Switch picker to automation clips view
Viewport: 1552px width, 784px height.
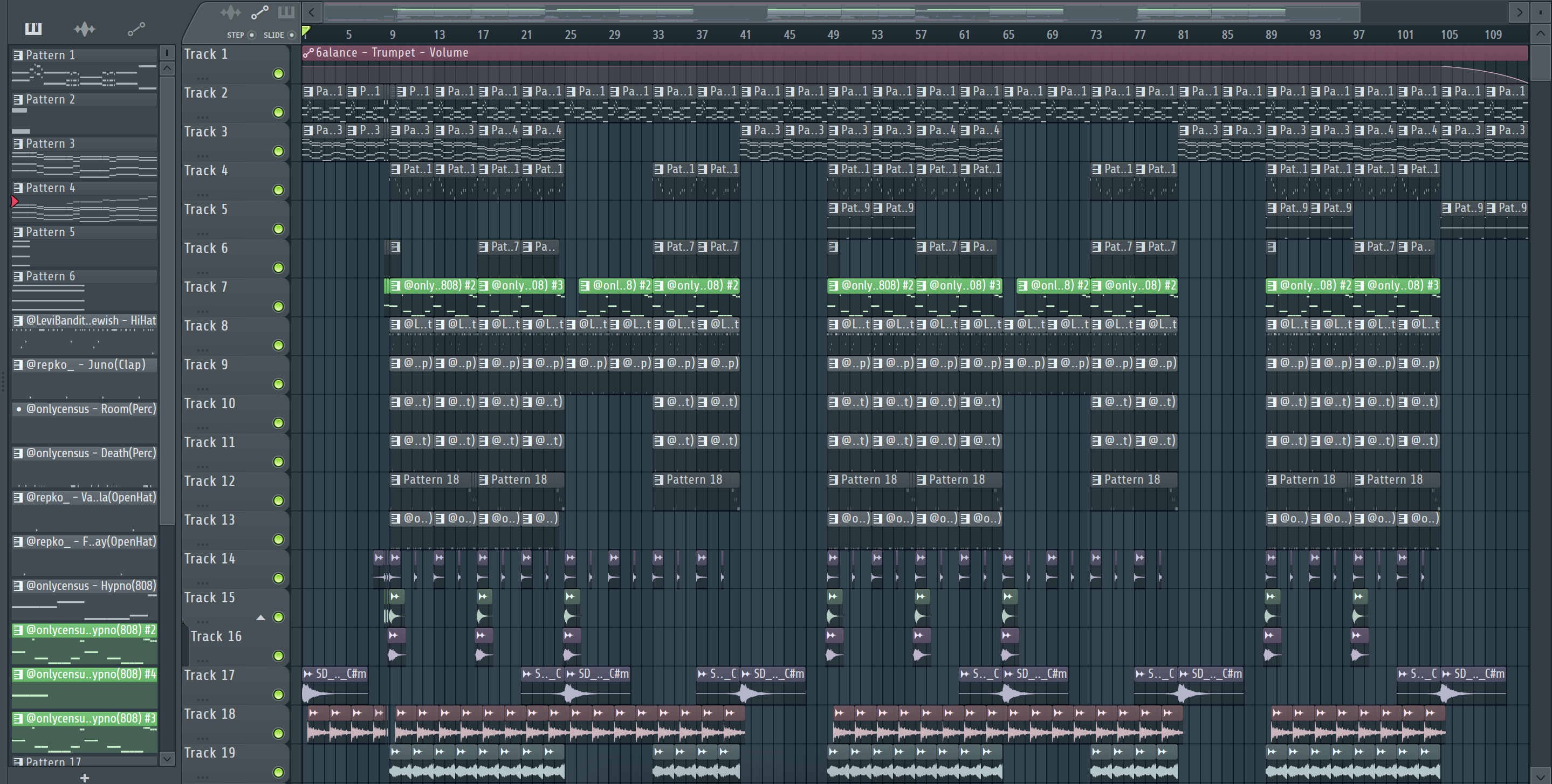[x=136, y=29]
